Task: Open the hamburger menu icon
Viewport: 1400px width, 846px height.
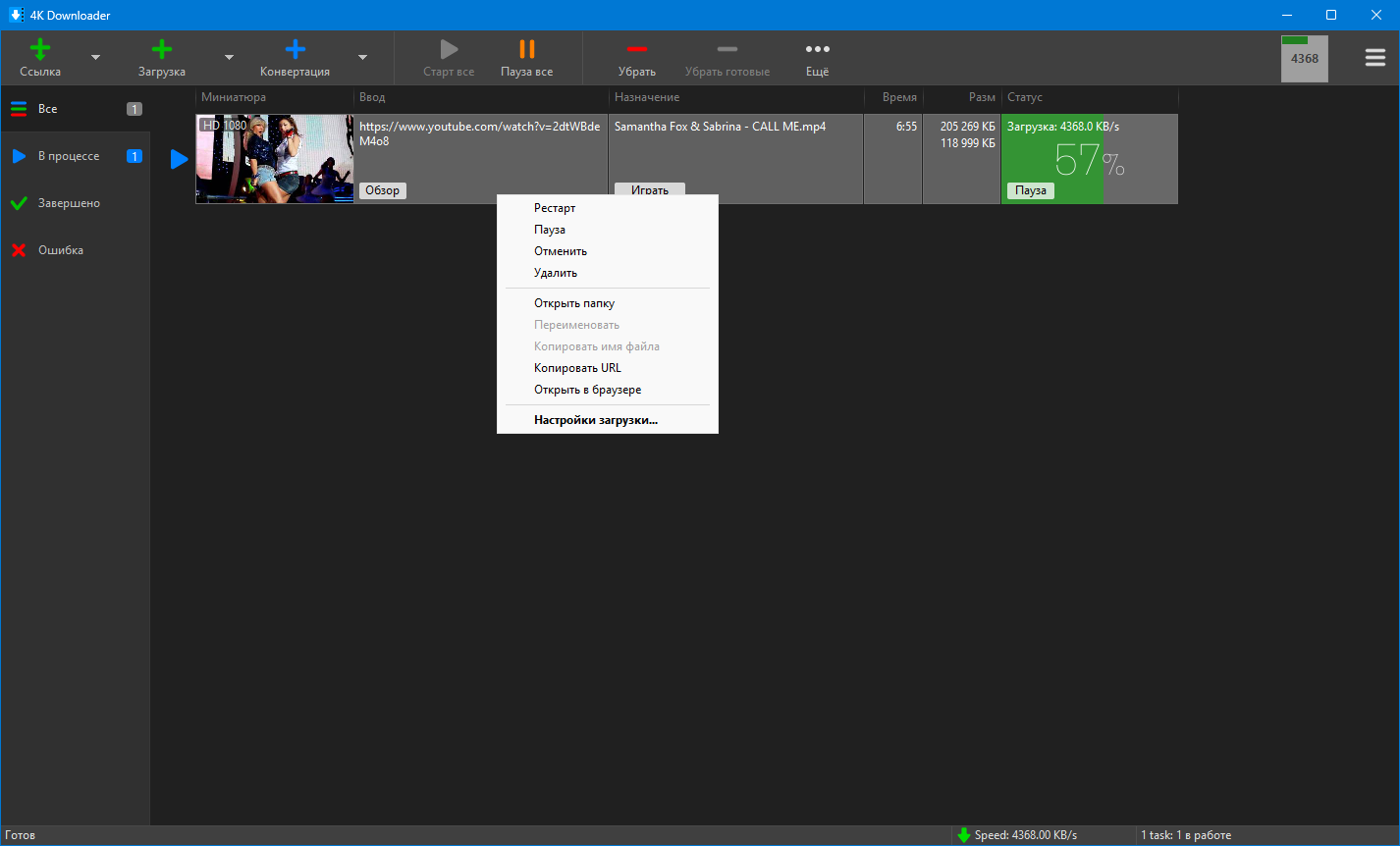Action: pyautogui.click(x=1374, y=58)
